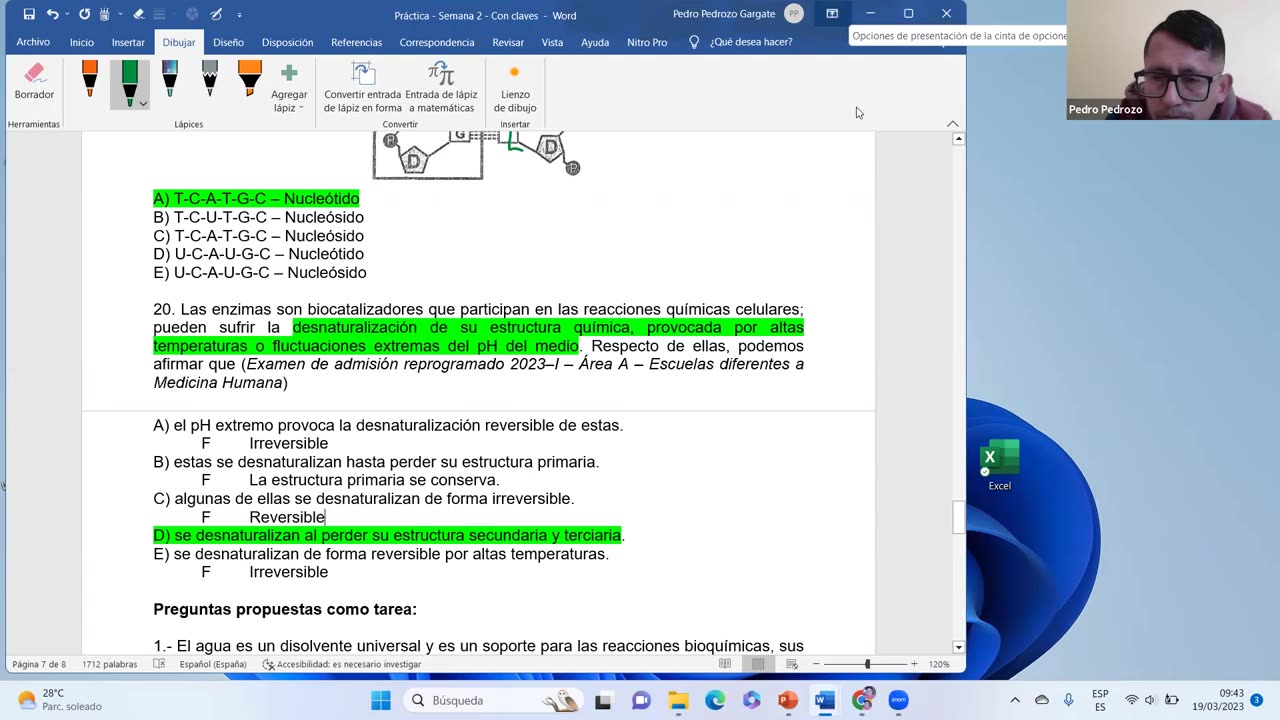The width and height of the screenshot is (1280, 720).
Task: Switch to Web Layout view
Action: (x=791, y=664)
